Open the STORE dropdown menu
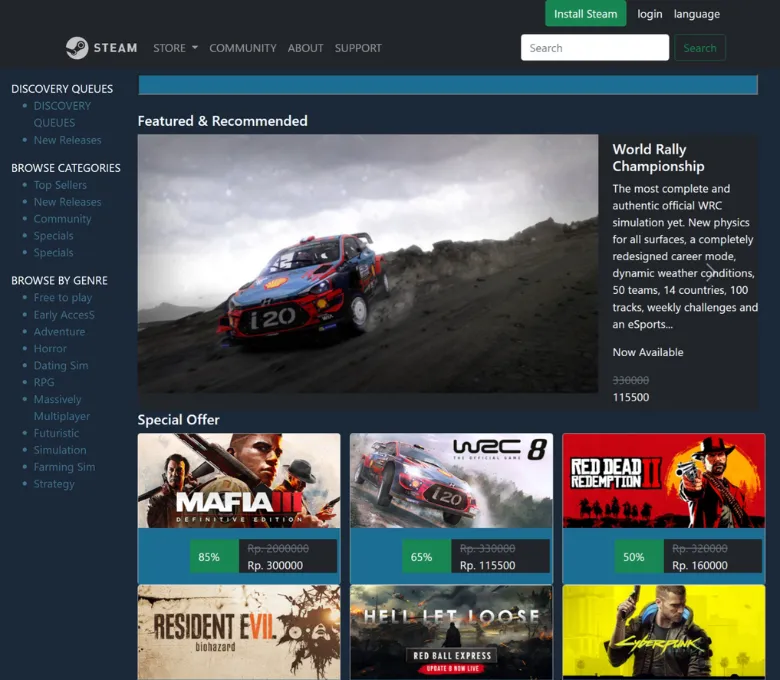The image size is (780, 680). (175, 48)
